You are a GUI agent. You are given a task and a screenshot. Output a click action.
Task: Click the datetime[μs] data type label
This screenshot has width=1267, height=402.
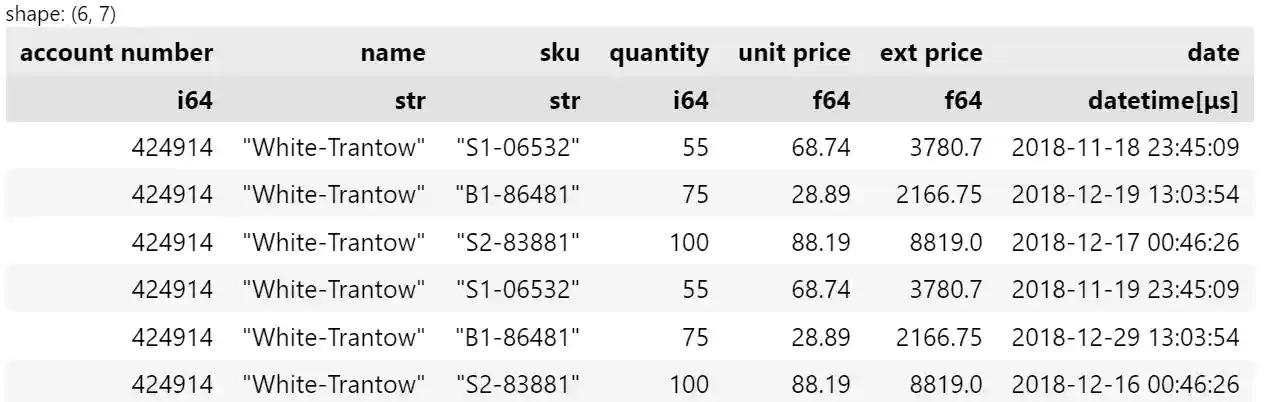click(x=1163, y=100)
